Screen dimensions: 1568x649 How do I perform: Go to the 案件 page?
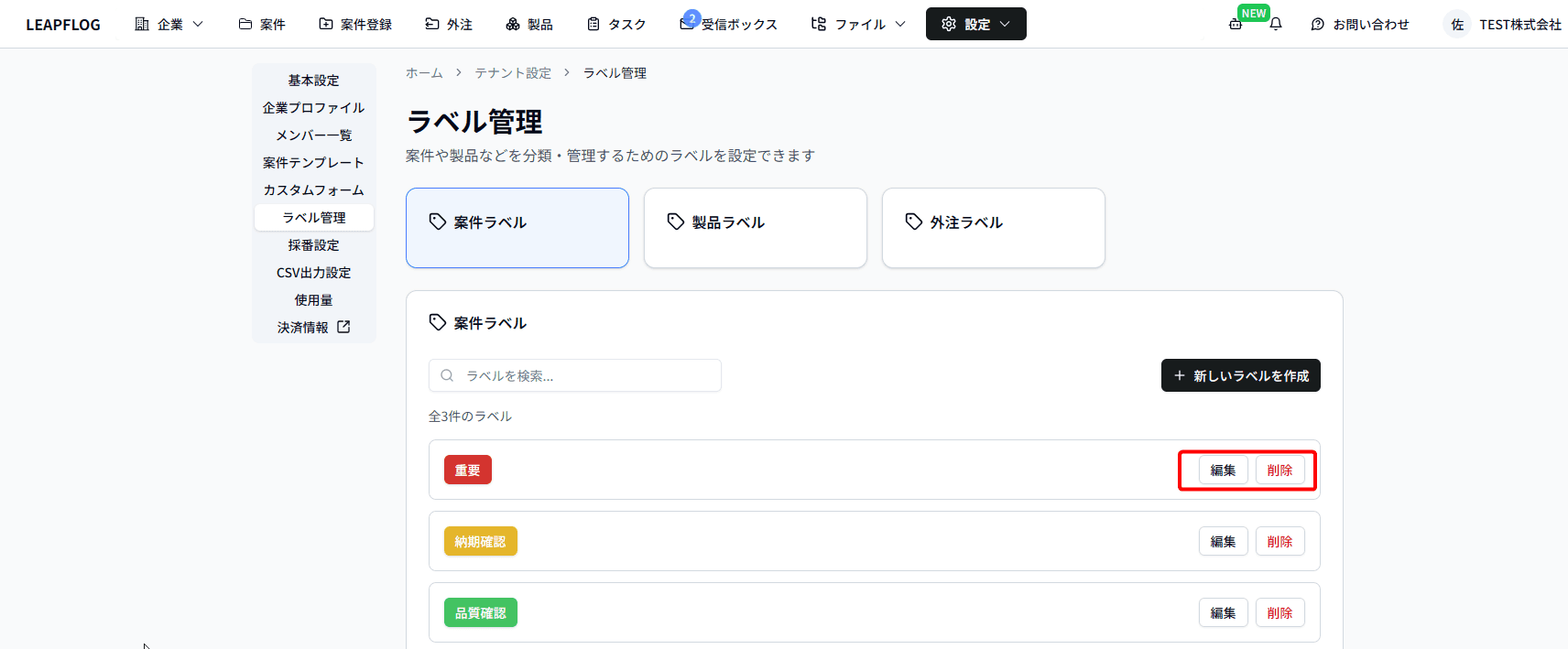pos(262,24)
